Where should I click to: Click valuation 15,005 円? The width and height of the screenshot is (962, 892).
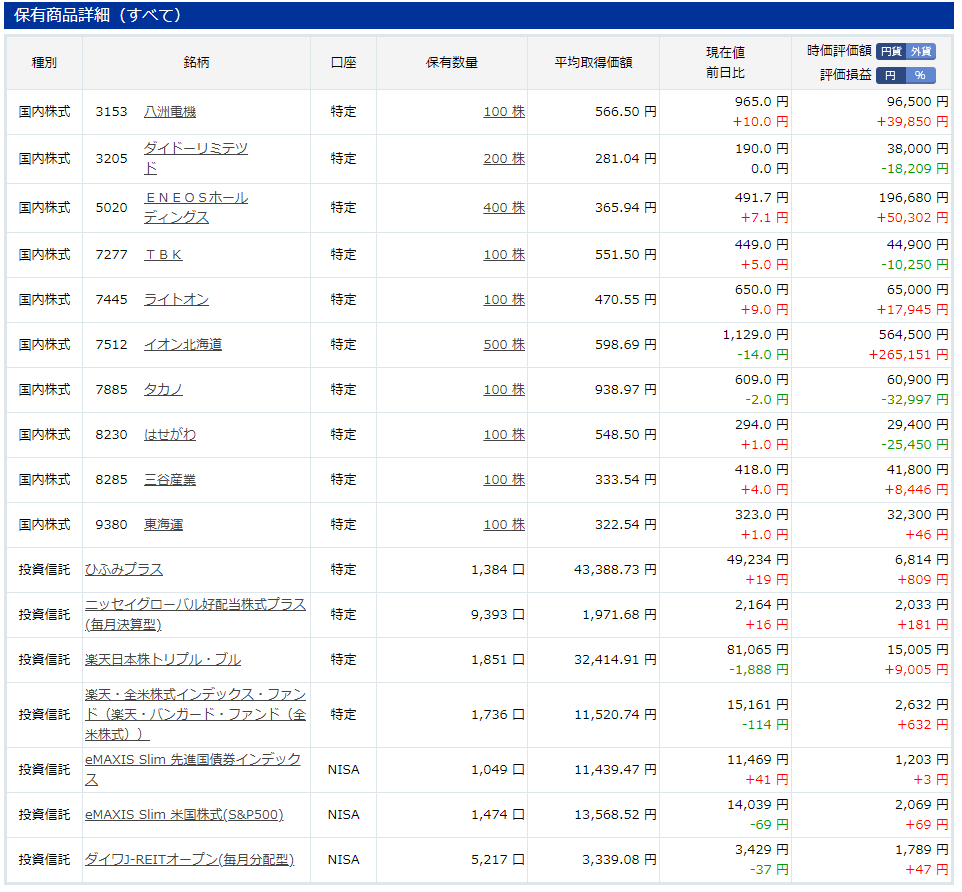[x=918, y=650]
